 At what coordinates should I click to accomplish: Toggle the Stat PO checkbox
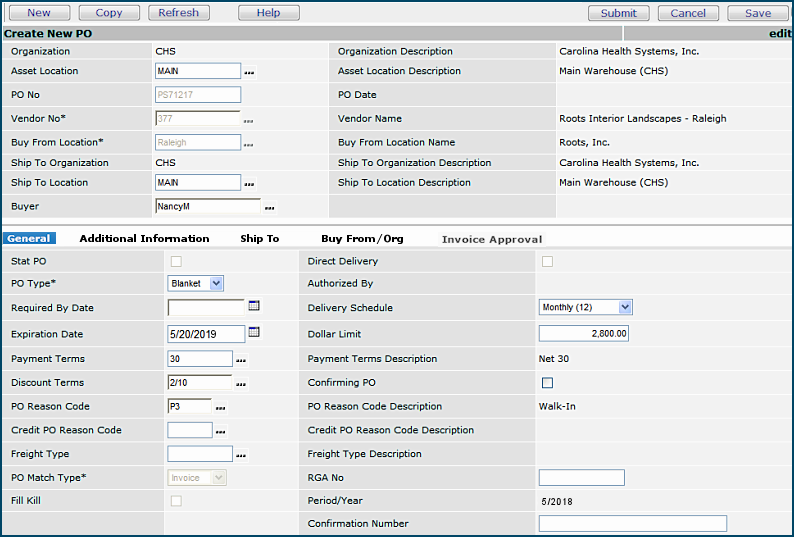tap(176, 261)
